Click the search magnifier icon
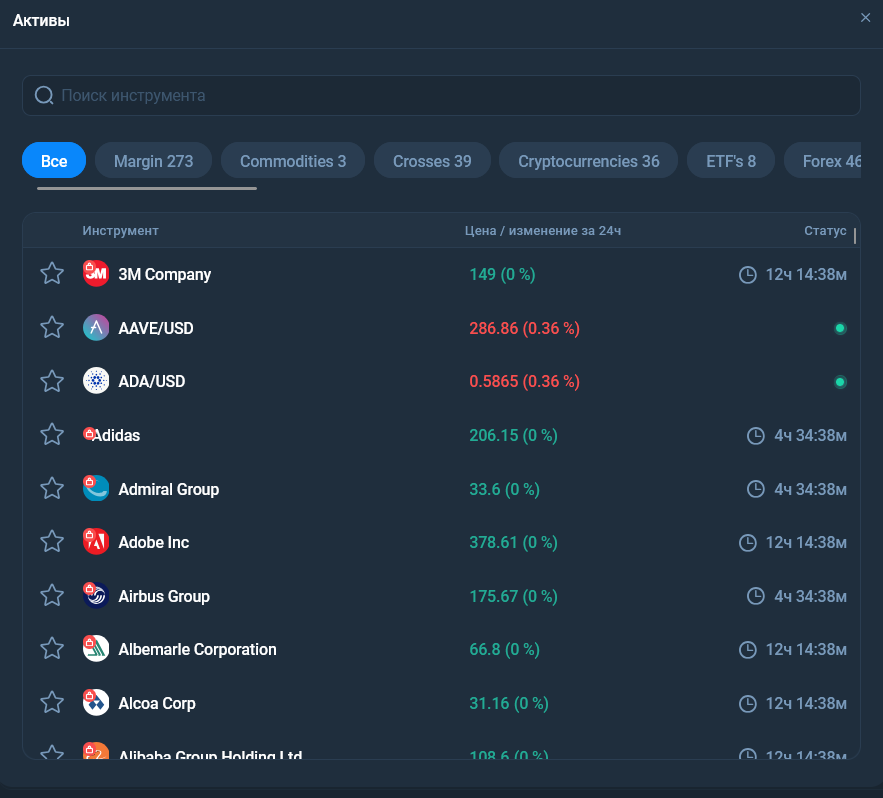Viewport: 883px width, 798px height. (44, 95)
